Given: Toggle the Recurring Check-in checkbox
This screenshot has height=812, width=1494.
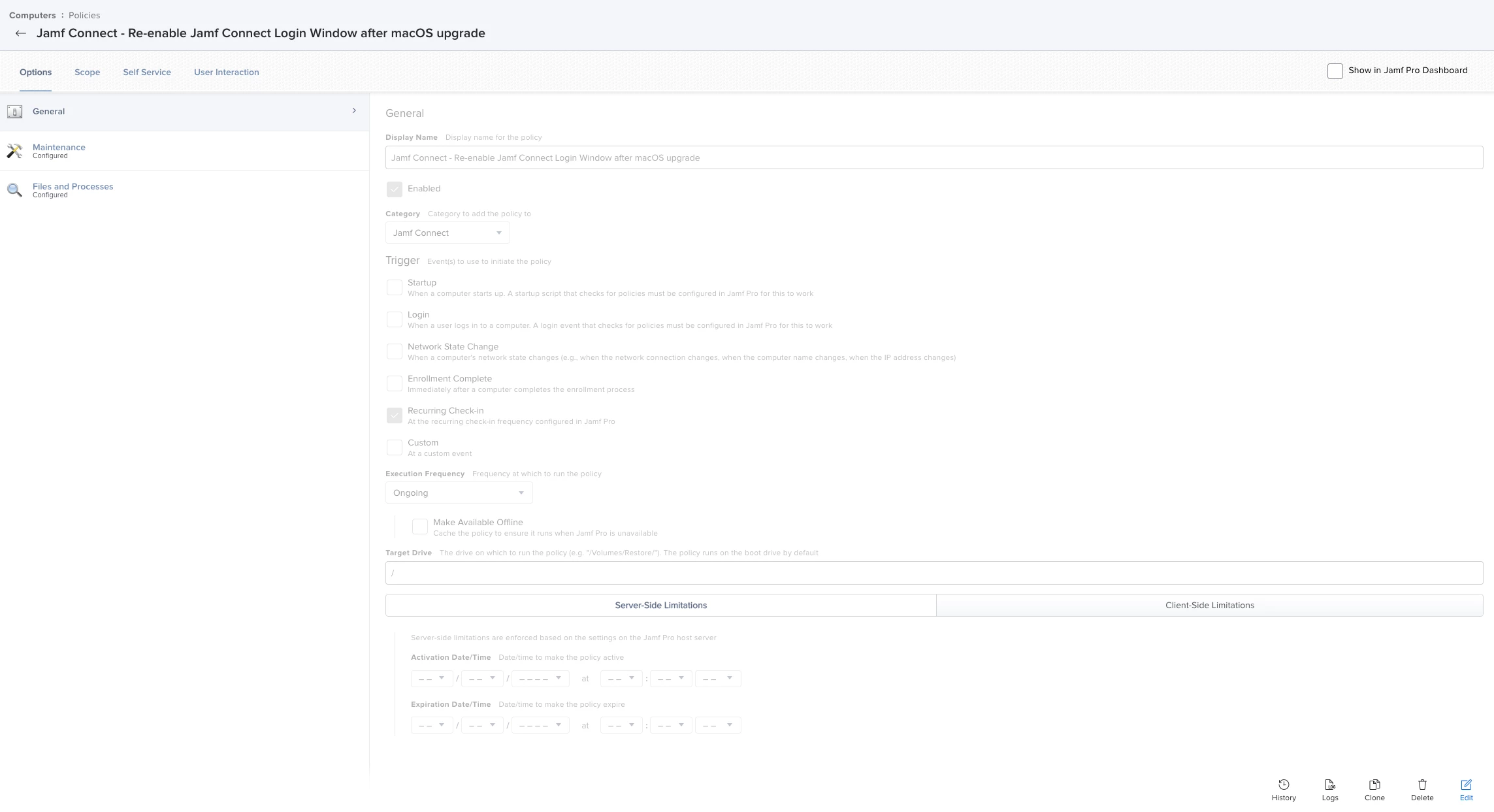Looking at the screenshot, I should 395,415.
